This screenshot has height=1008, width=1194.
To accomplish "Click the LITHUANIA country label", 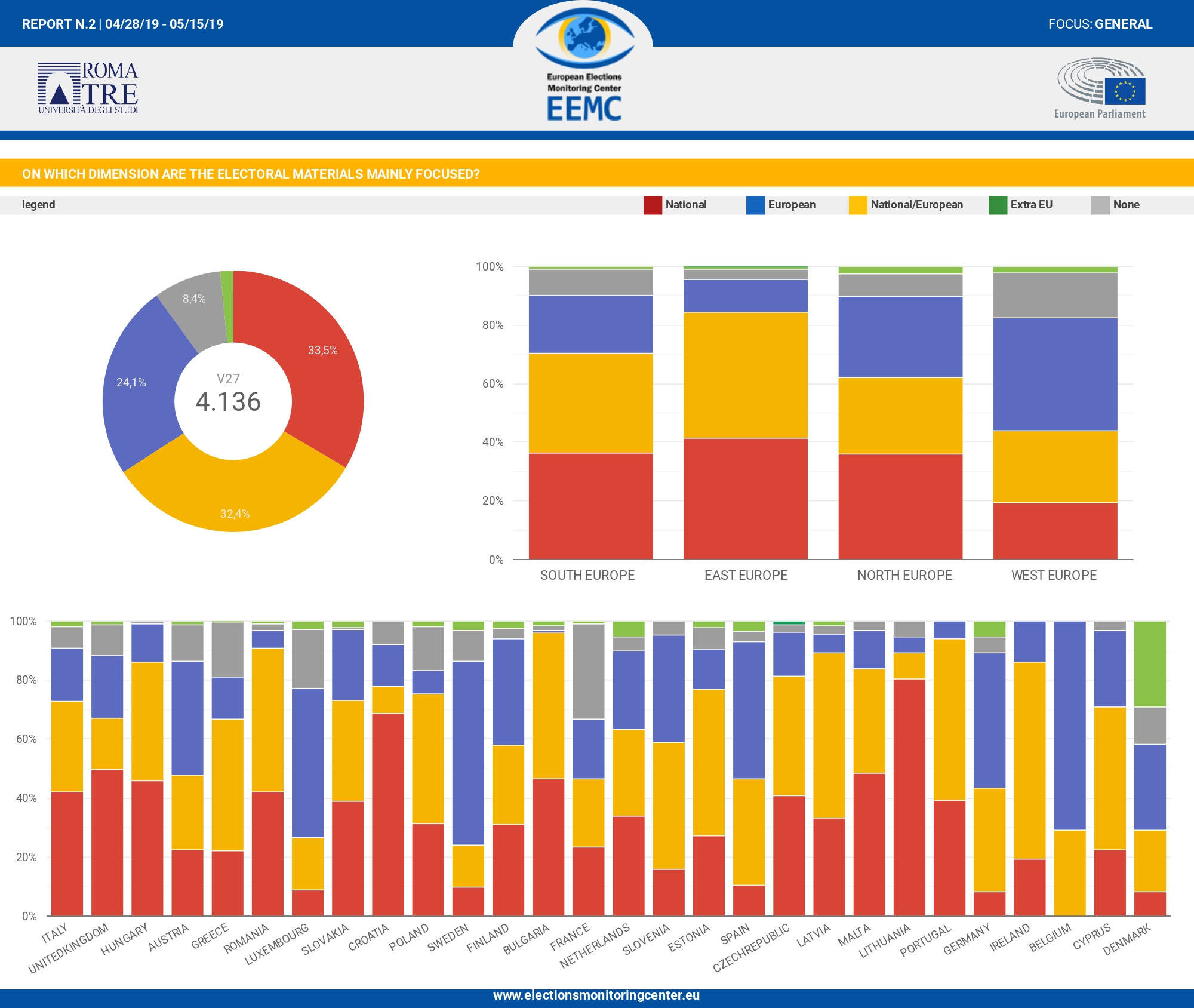I will click(885, 941).
